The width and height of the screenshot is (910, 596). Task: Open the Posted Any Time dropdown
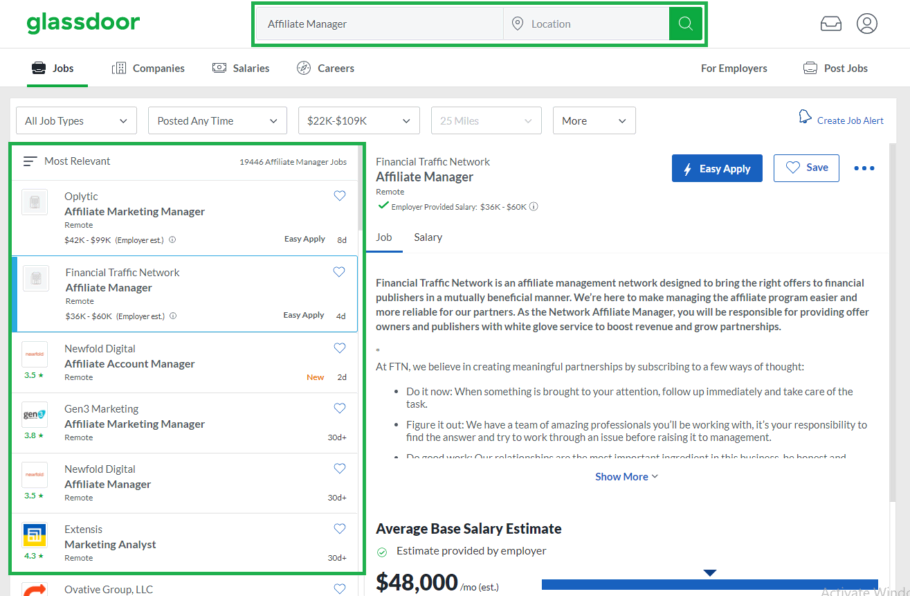click(x=218, y=121)
